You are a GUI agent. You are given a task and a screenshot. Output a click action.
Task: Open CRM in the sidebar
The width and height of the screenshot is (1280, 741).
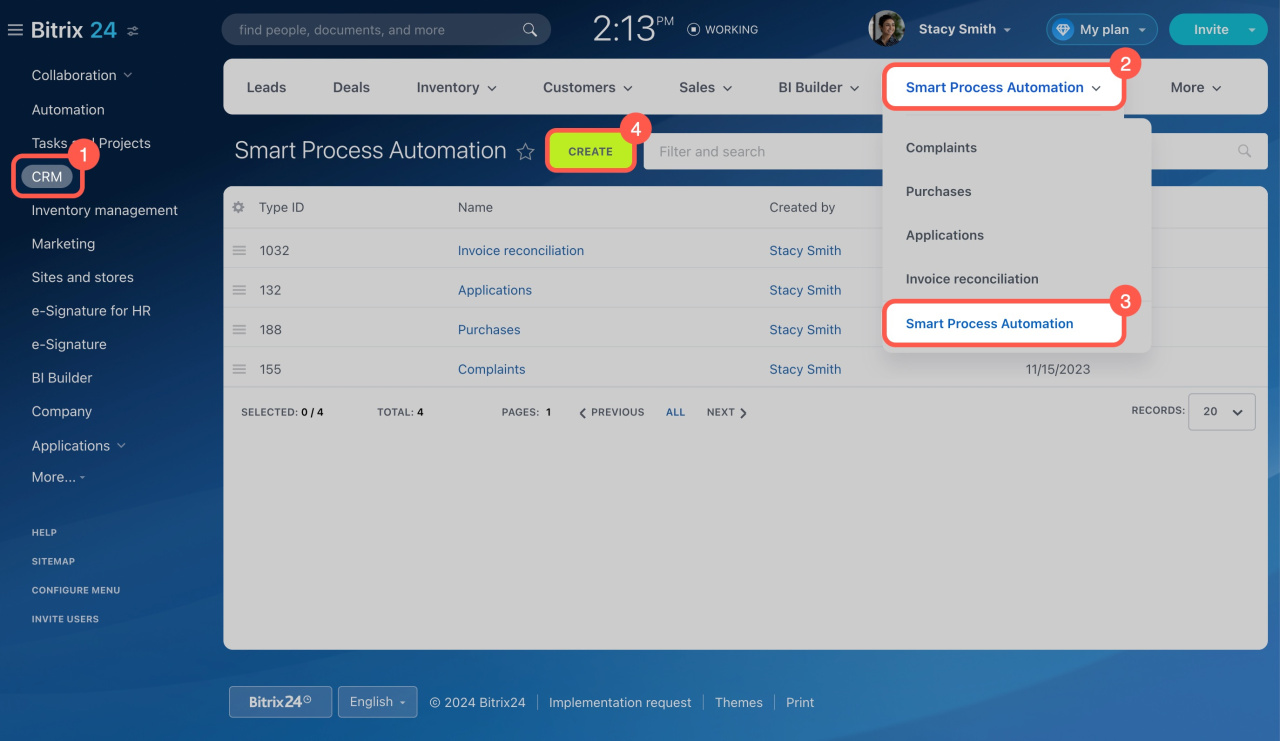pos(47,177)
